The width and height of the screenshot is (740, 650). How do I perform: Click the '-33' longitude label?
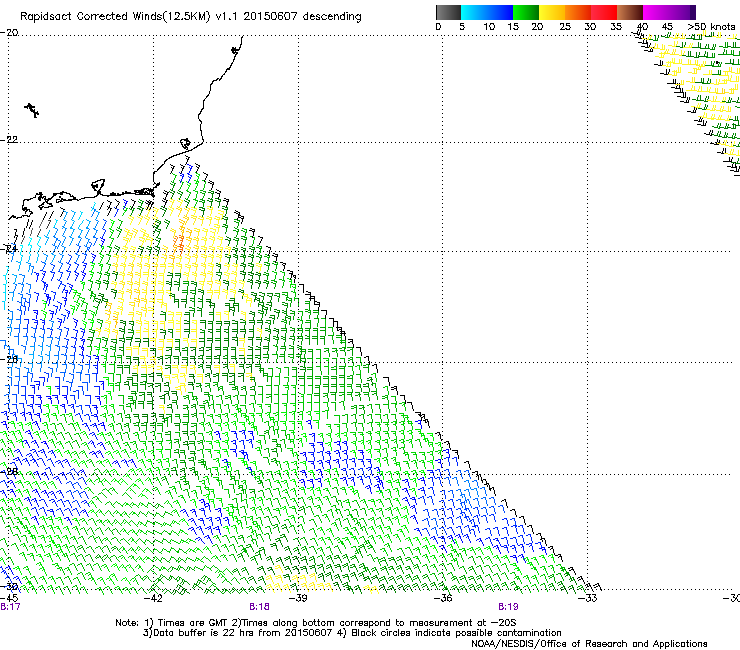tap(588, 598)
